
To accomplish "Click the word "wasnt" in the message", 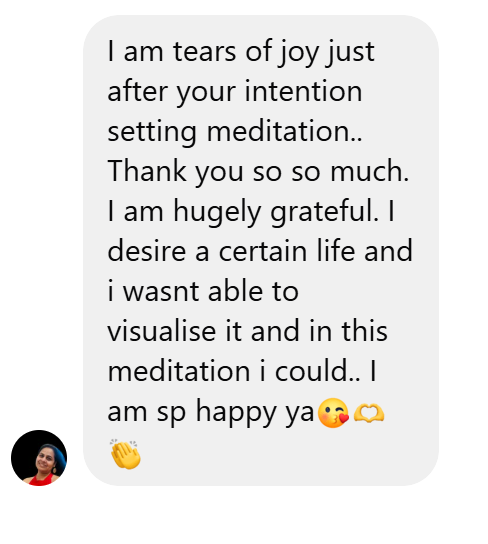I will [x=161, y=291].
